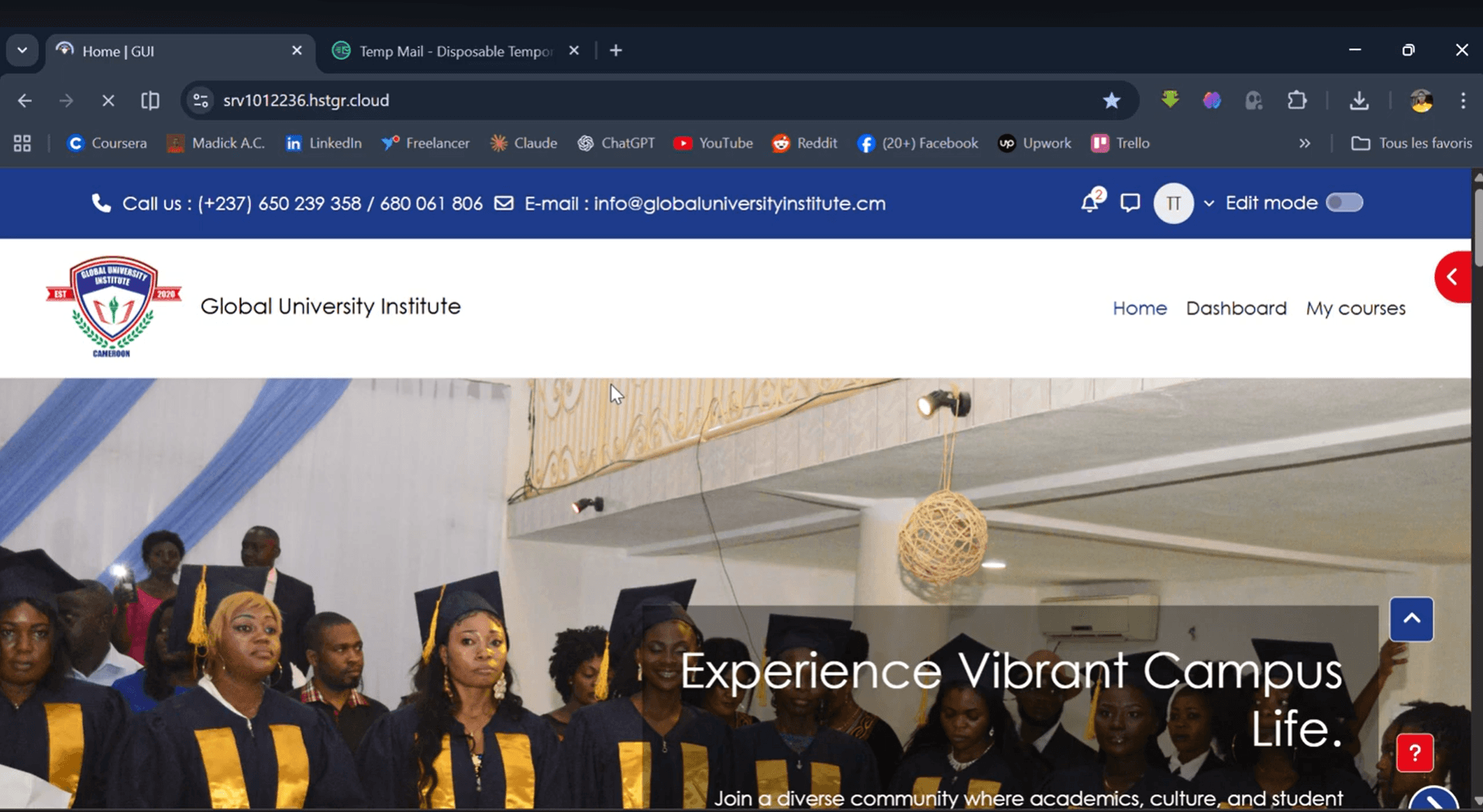
Task: Click the red question mark help button
Action: [x=1414, y=753]
